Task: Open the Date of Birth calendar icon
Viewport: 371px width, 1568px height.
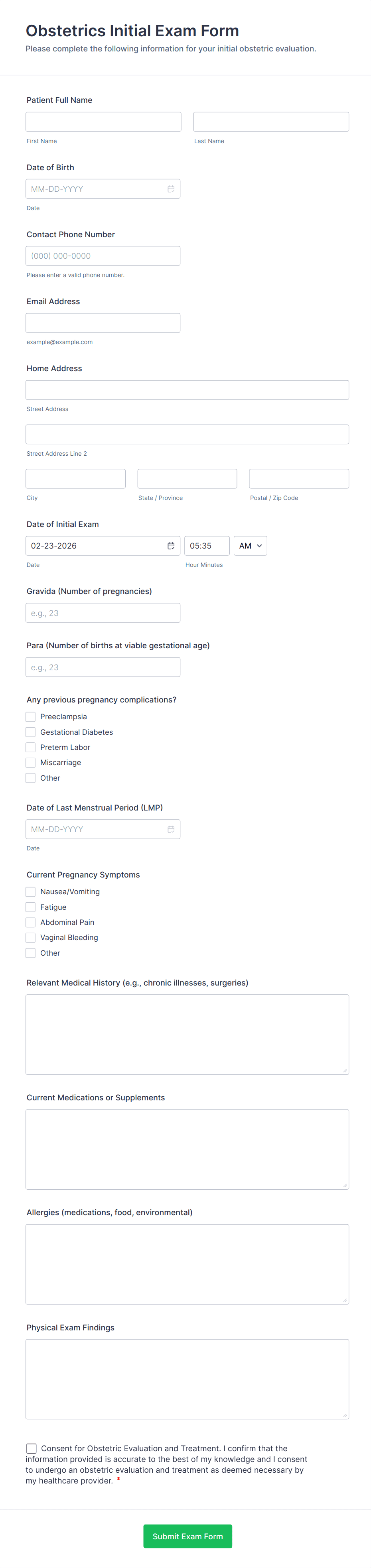Action: 171,189
